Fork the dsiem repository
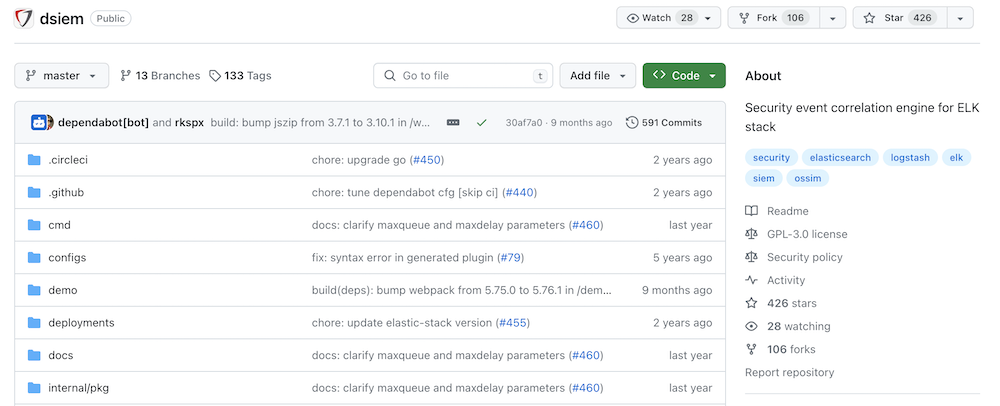This screenshot has width=1000, height=406. pos(774,18)
